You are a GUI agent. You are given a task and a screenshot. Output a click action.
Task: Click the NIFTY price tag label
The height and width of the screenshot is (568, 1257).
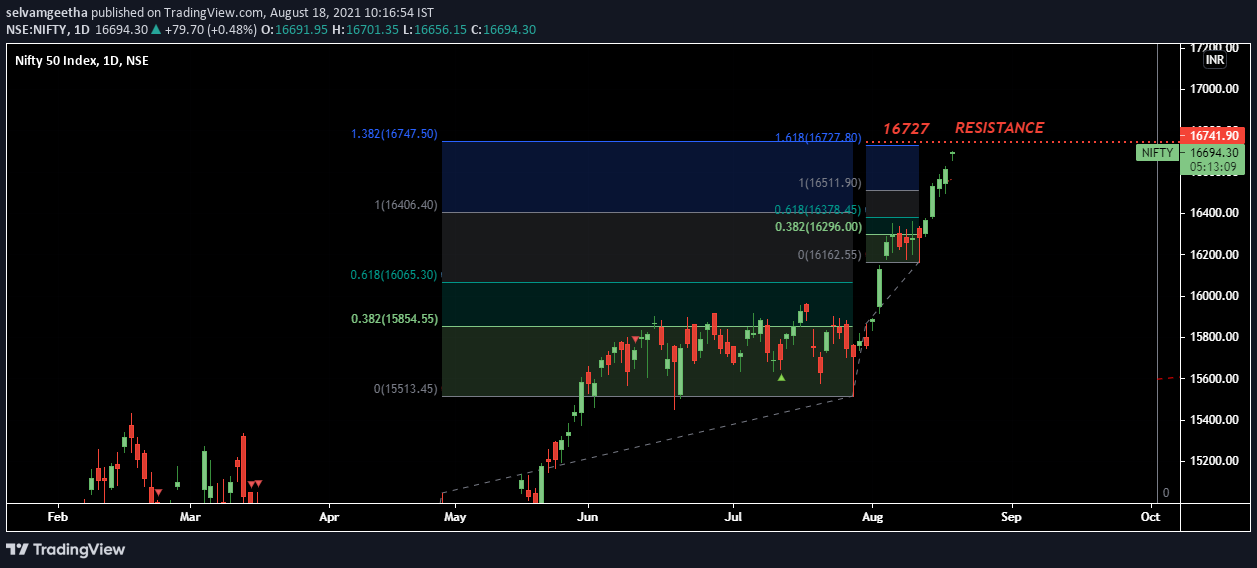[x=1157, y=153]
